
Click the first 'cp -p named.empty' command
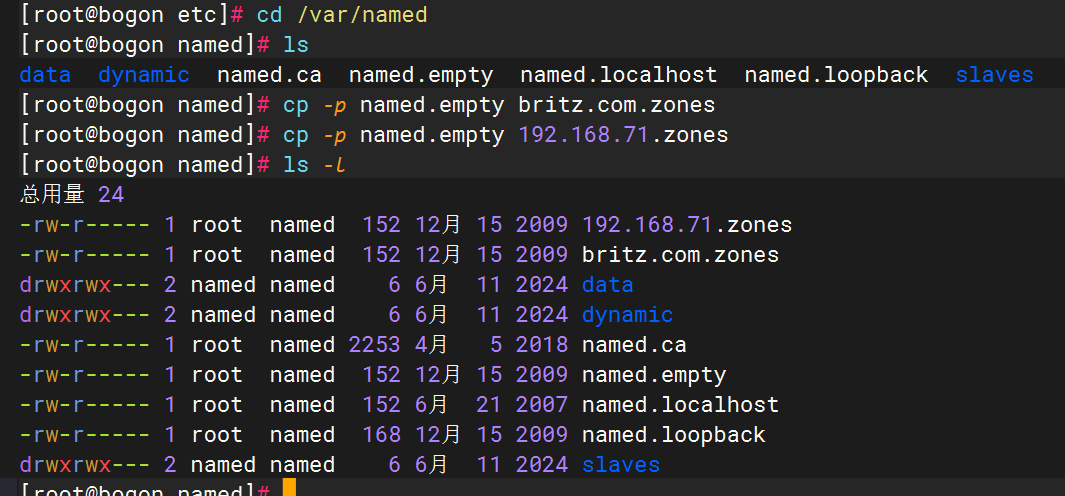pyautogui.click(x=394, y=105)
